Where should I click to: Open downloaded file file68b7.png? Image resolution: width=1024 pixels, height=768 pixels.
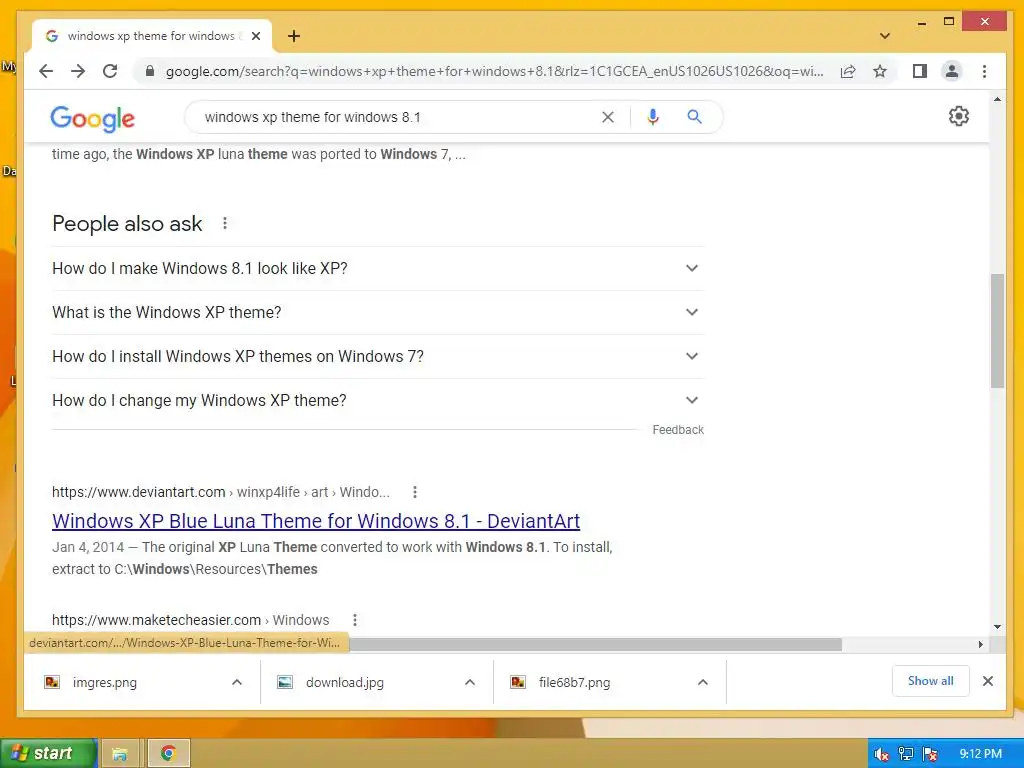[x=574, y=682]
